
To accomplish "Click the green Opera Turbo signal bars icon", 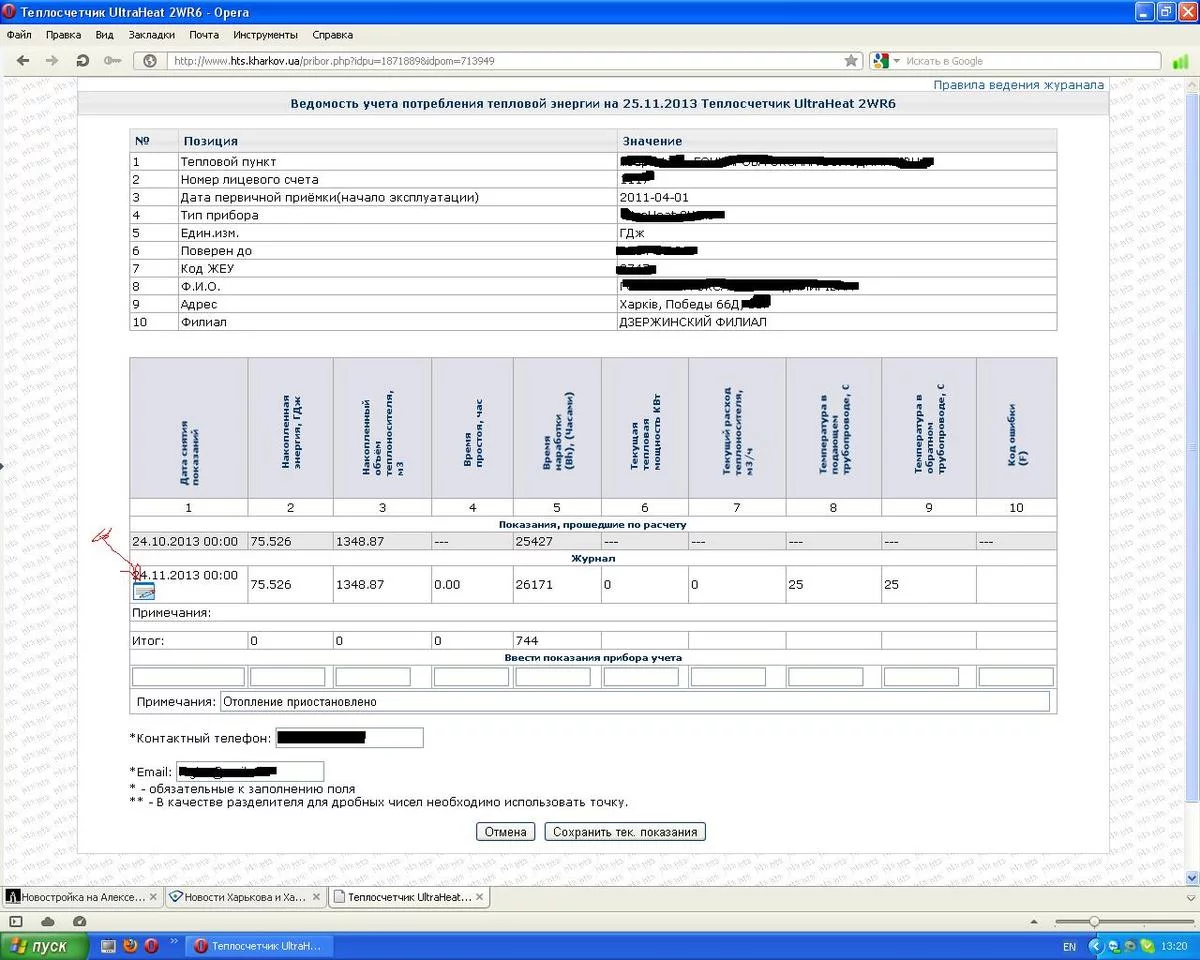I will coord(1181,61).
